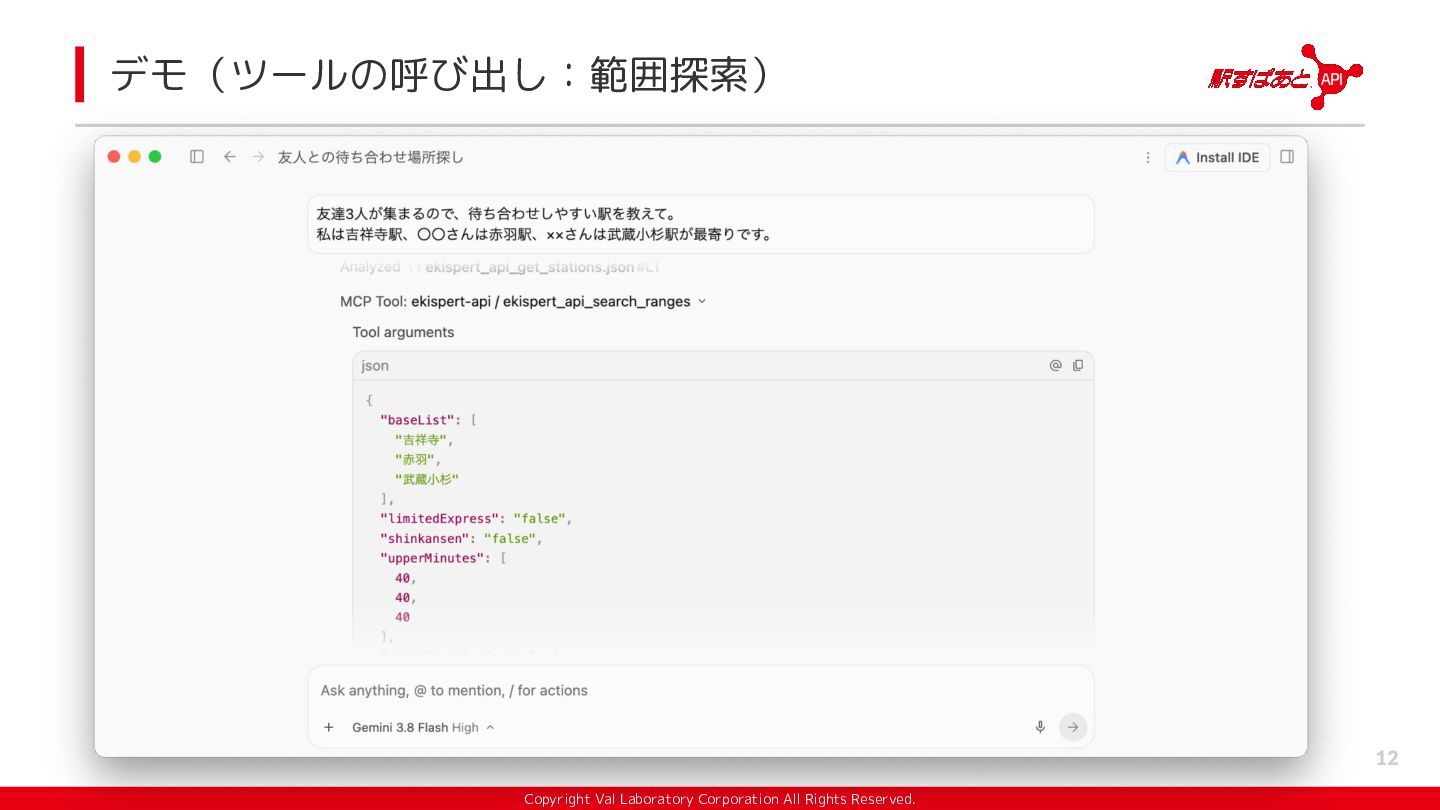Open the three-dot more options menu
The height and width of the screenshot is (810, 1440).
(1148, 158)
